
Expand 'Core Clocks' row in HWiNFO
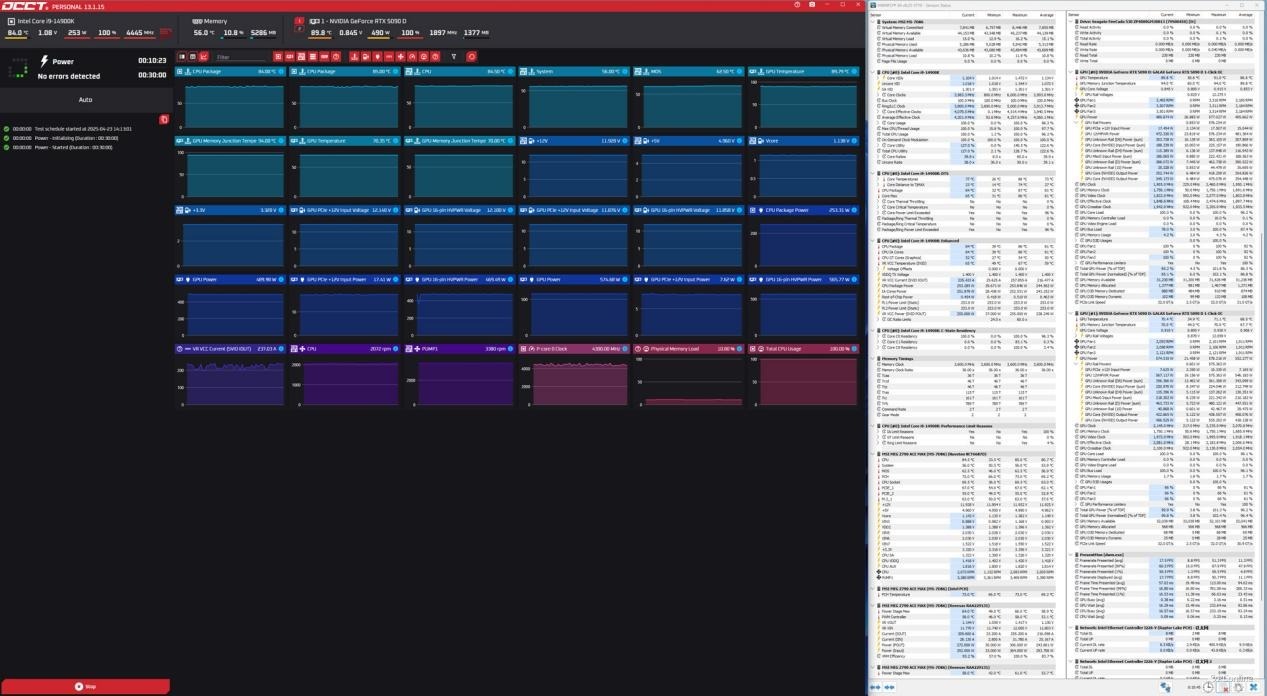click(879, 94)
